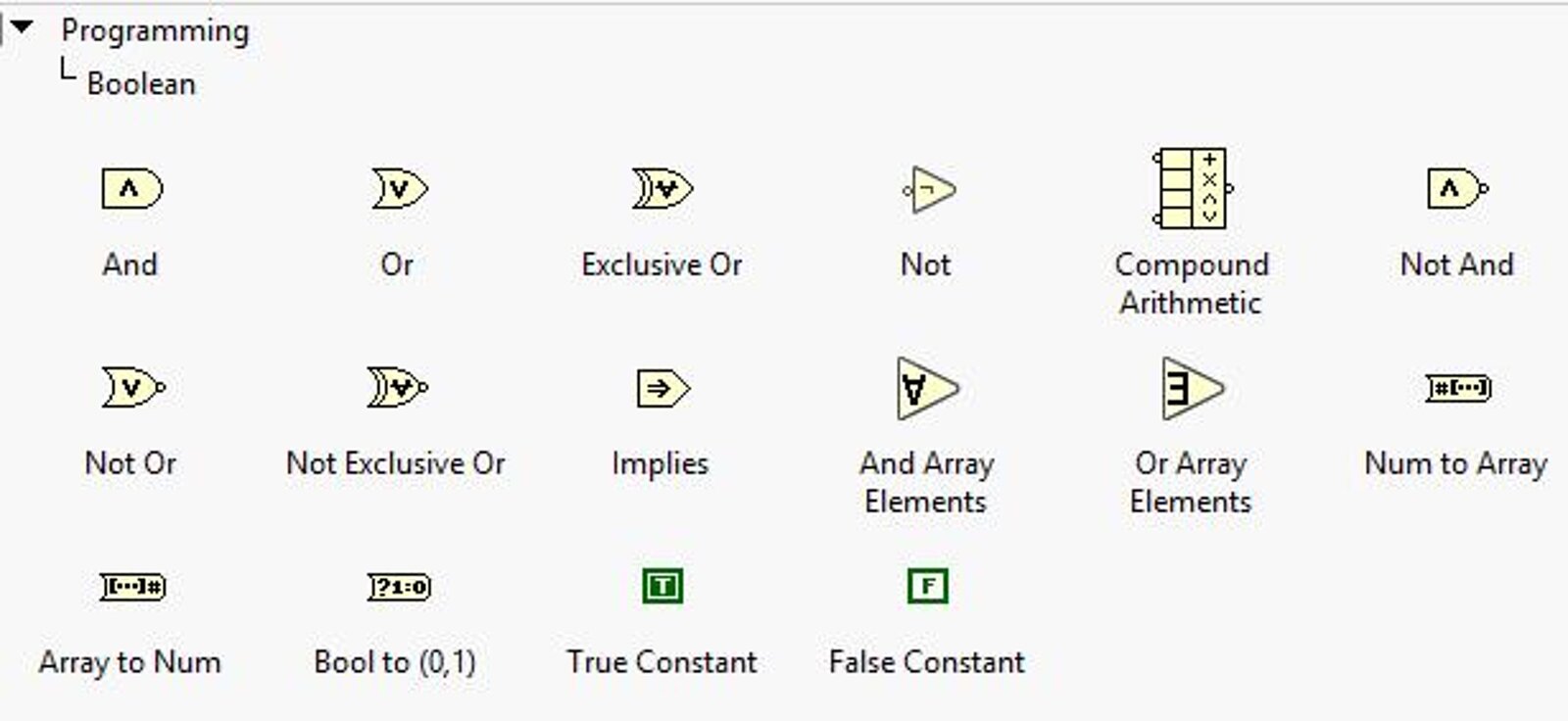Choose the Num to Array converter
This screenshot has height=721, width=1568.
[x=1458, y=388]
